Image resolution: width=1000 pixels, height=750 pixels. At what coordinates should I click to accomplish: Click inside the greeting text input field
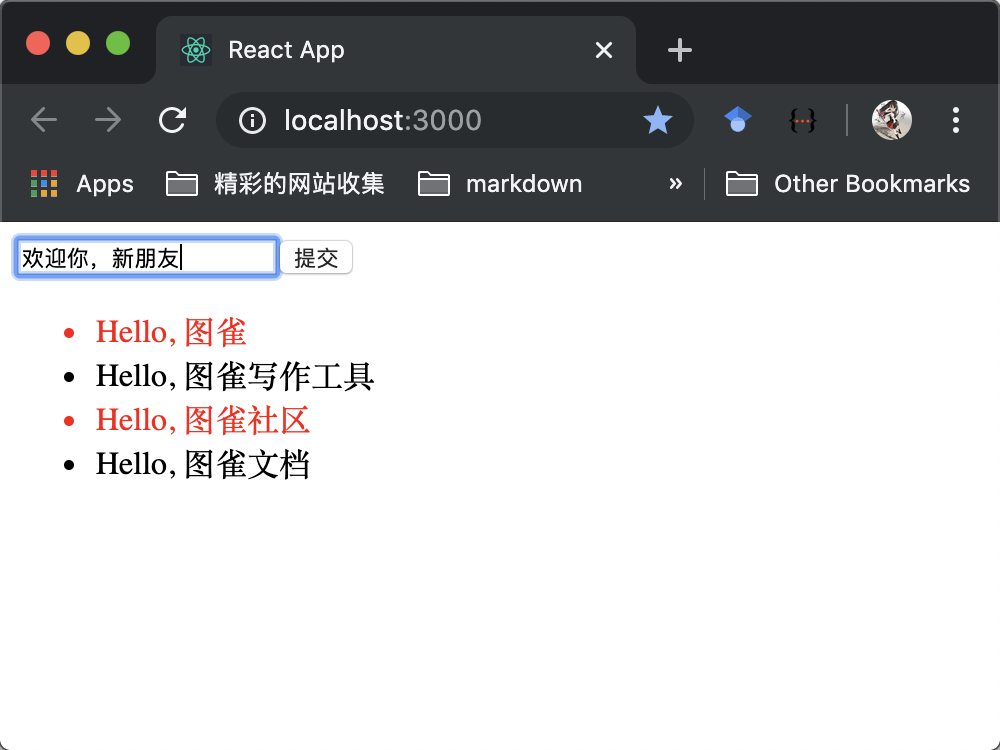(x=146, y=257)
